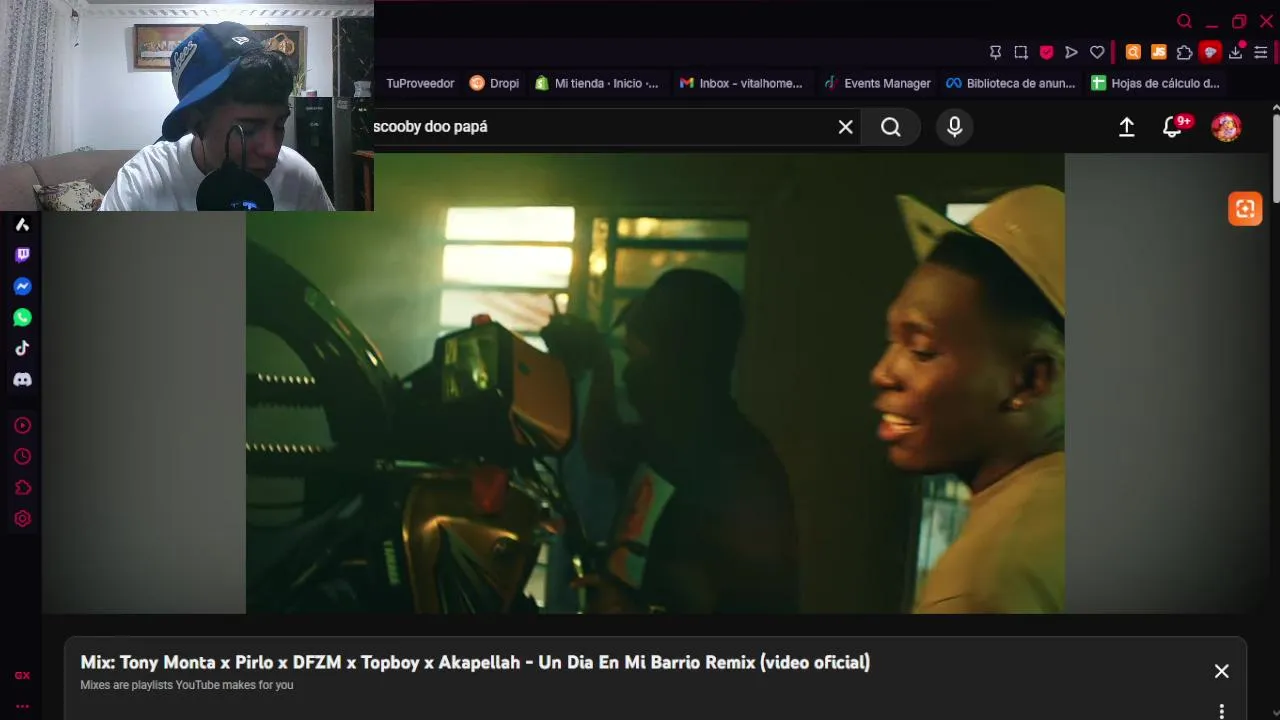Open sidebar three-dots setup menu
The height and width of the screenshot is (720, 1280).
[x=22, y=706]
